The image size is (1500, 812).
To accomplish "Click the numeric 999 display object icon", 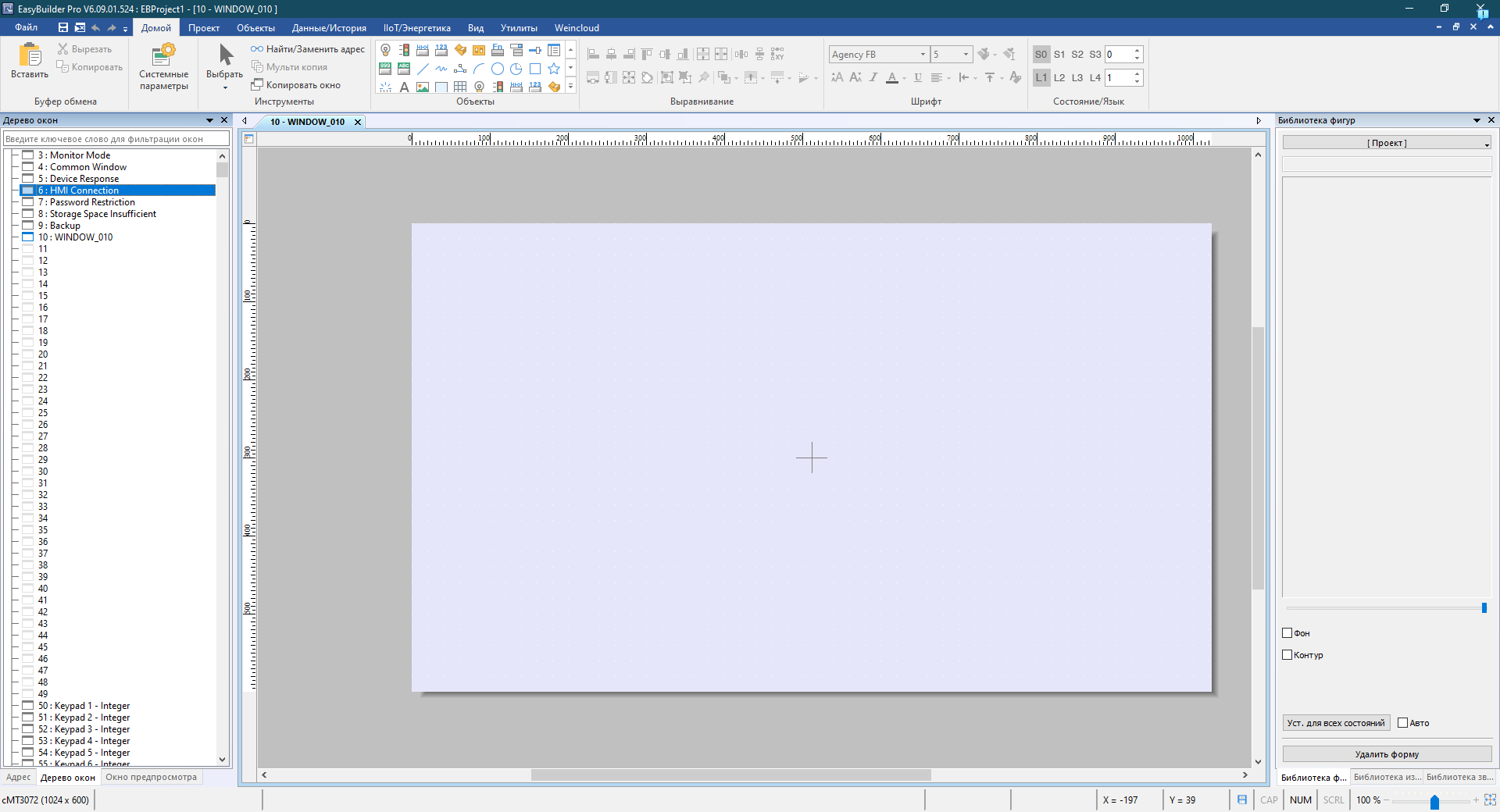I will [385, 69].
